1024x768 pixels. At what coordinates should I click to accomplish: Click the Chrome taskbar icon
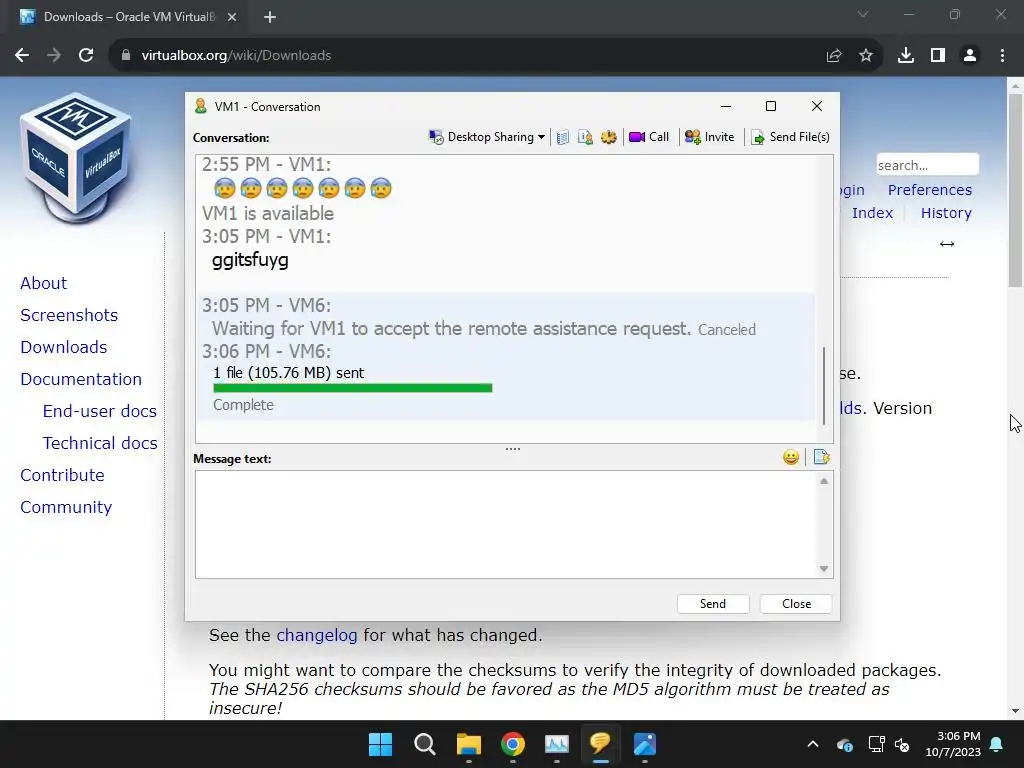[x=513, y=744]
